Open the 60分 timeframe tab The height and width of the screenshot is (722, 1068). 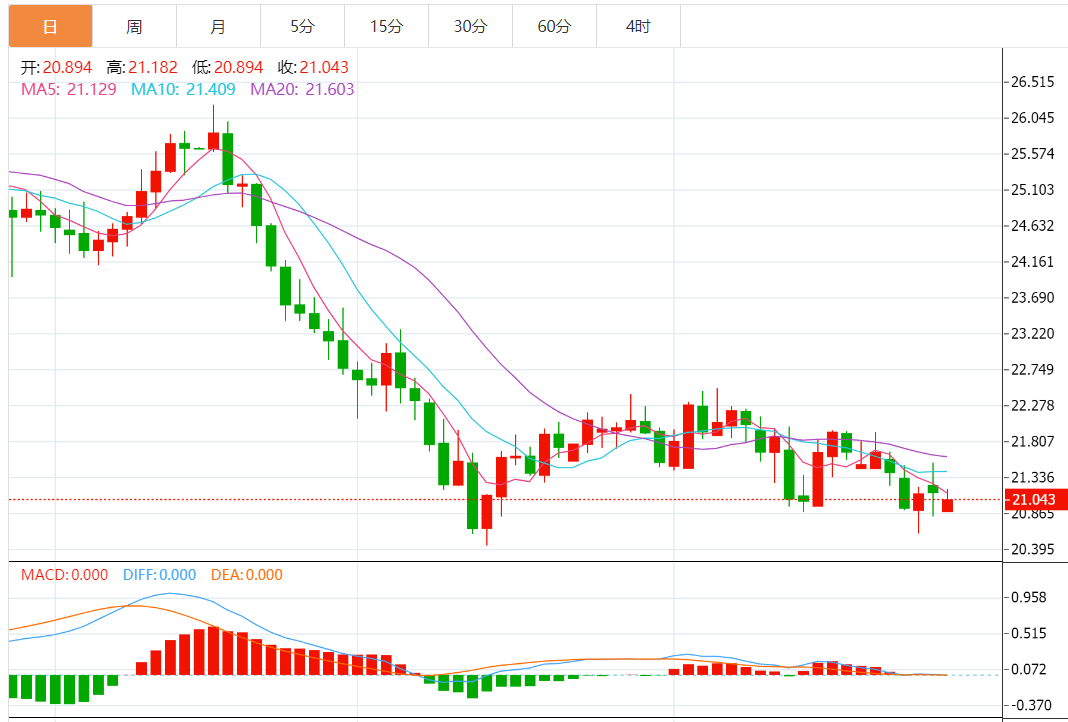click(x=554, y=27)
